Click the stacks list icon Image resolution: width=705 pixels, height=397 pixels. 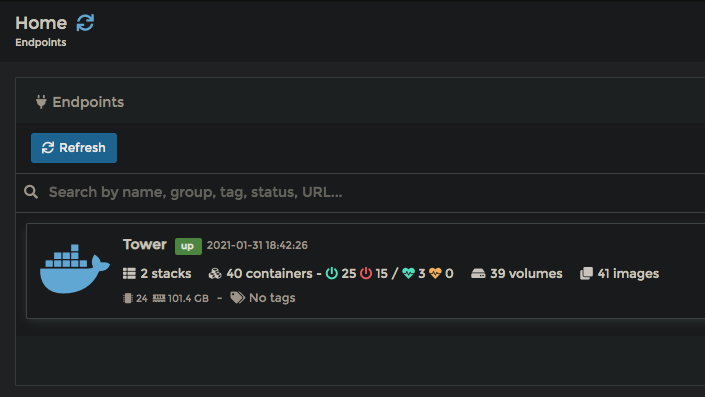click(x=129, y=273)
